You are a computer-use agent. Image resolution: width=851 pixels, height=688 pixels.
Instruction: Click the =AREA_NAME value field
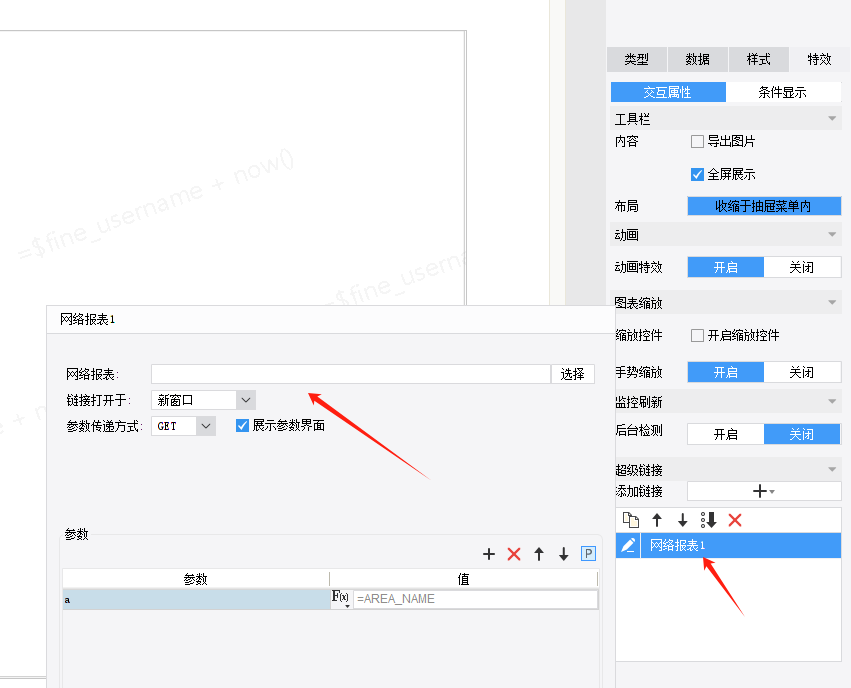(475, 599)
